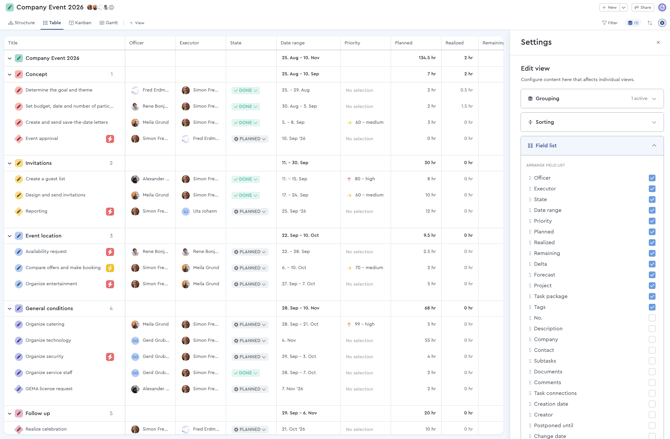Enable the Subtasks field checkbox
This screenshot has width=670, height=439.
tap(652, 361)
